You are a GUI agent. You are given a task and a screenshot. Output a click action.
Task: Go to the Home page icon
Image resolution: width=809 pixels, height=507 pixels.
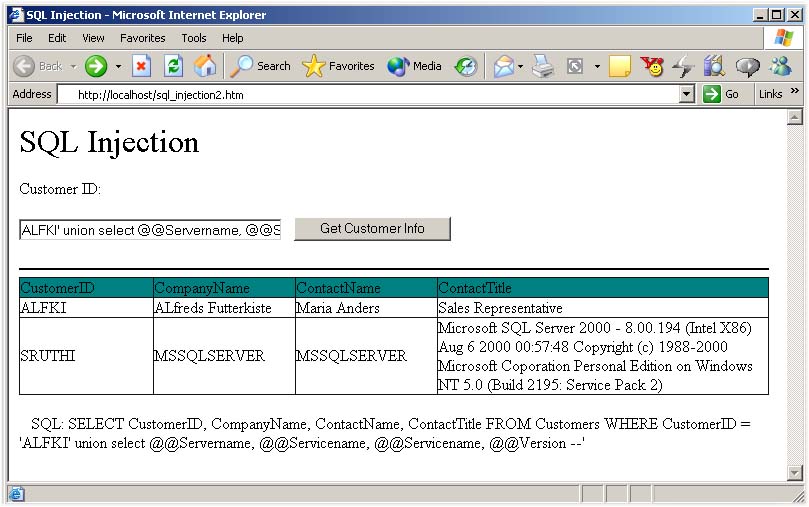(205, 66)
